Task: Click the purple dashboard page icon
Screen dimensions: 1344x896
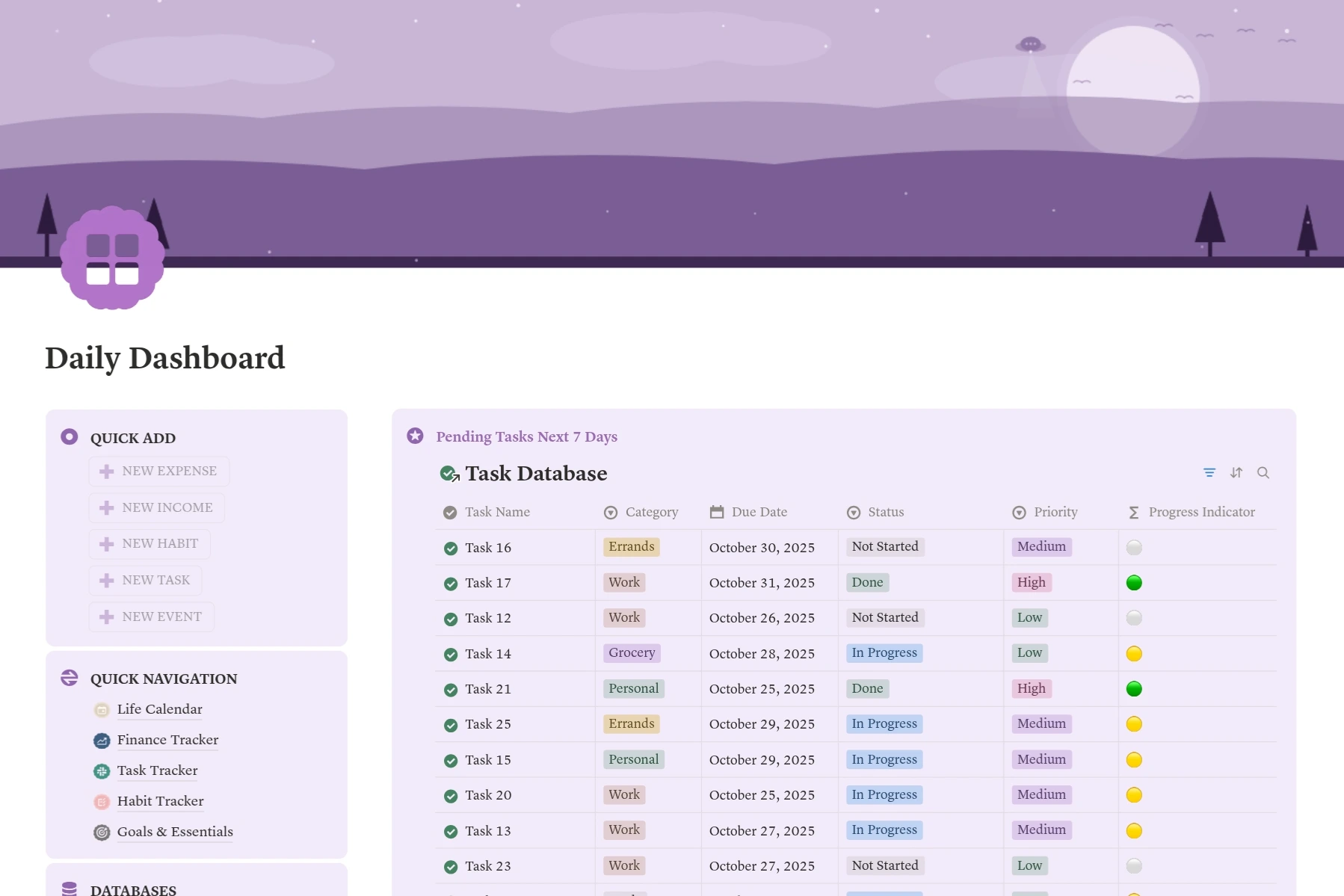Action: click(112, 258)
